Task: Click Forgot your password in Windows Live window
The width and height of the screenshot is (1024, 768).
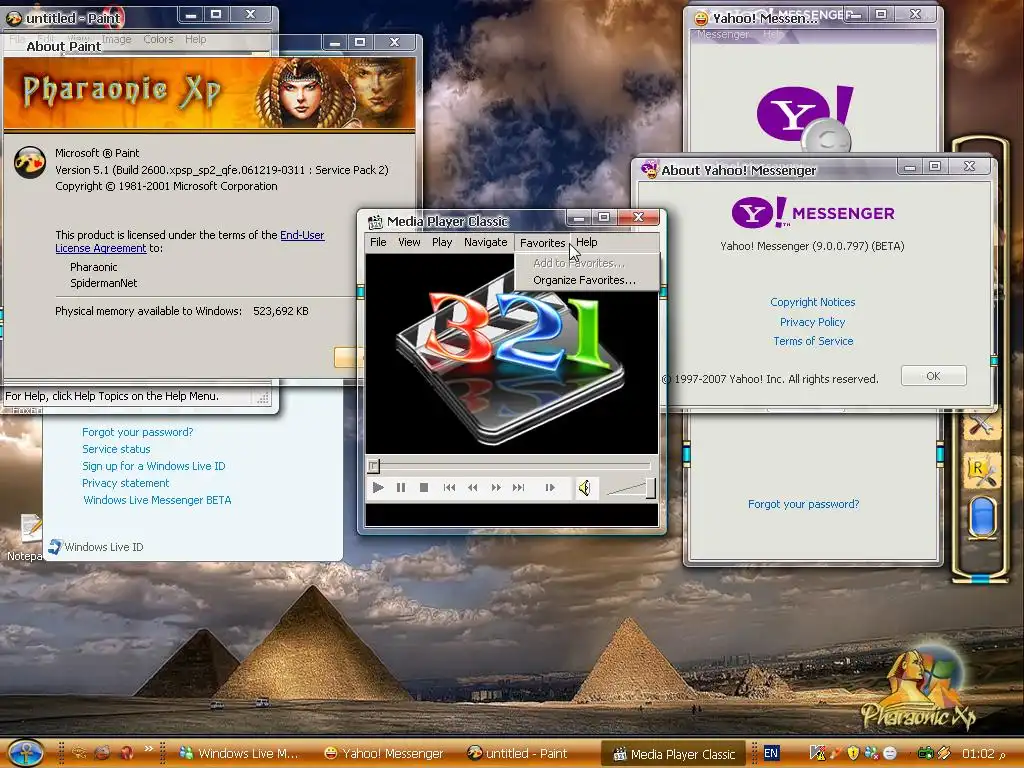Action: pyautogui.click(x=138, y=432)
